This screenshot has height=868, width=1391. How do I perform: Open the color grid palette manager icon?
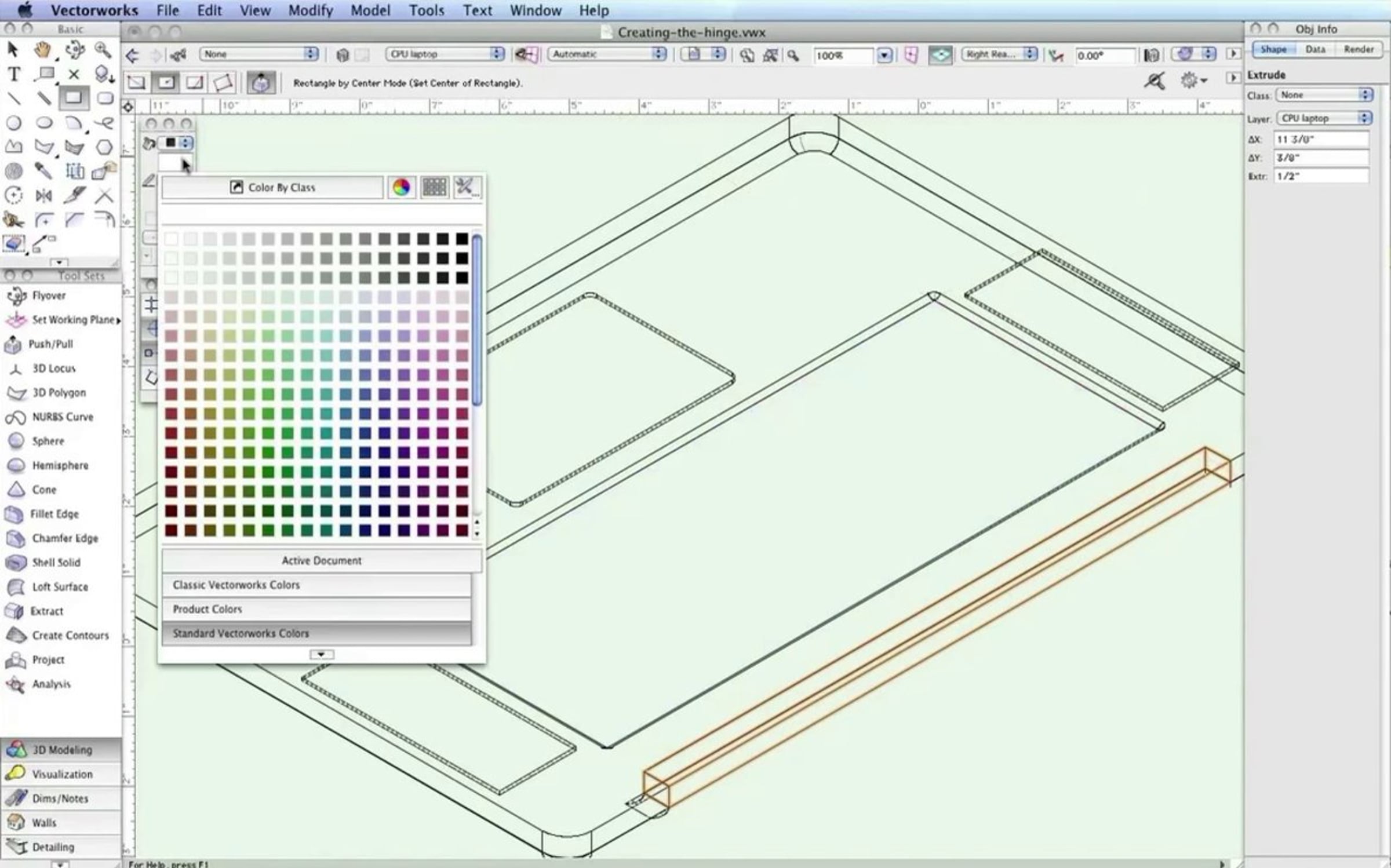(434, 187)
